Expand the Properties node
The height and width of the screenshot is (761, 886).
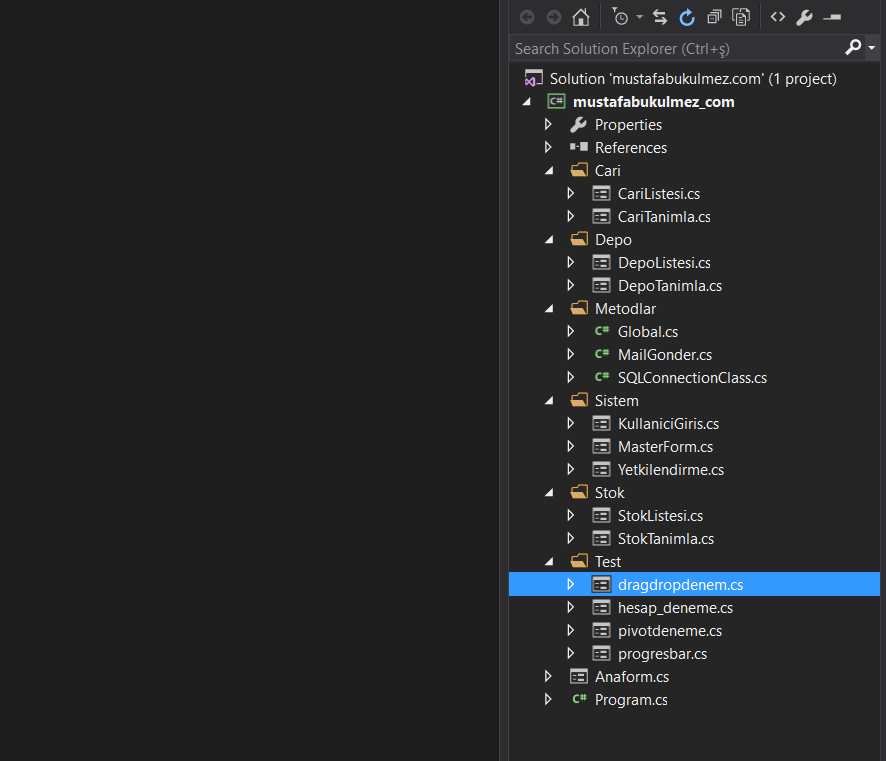pos(548,125)
